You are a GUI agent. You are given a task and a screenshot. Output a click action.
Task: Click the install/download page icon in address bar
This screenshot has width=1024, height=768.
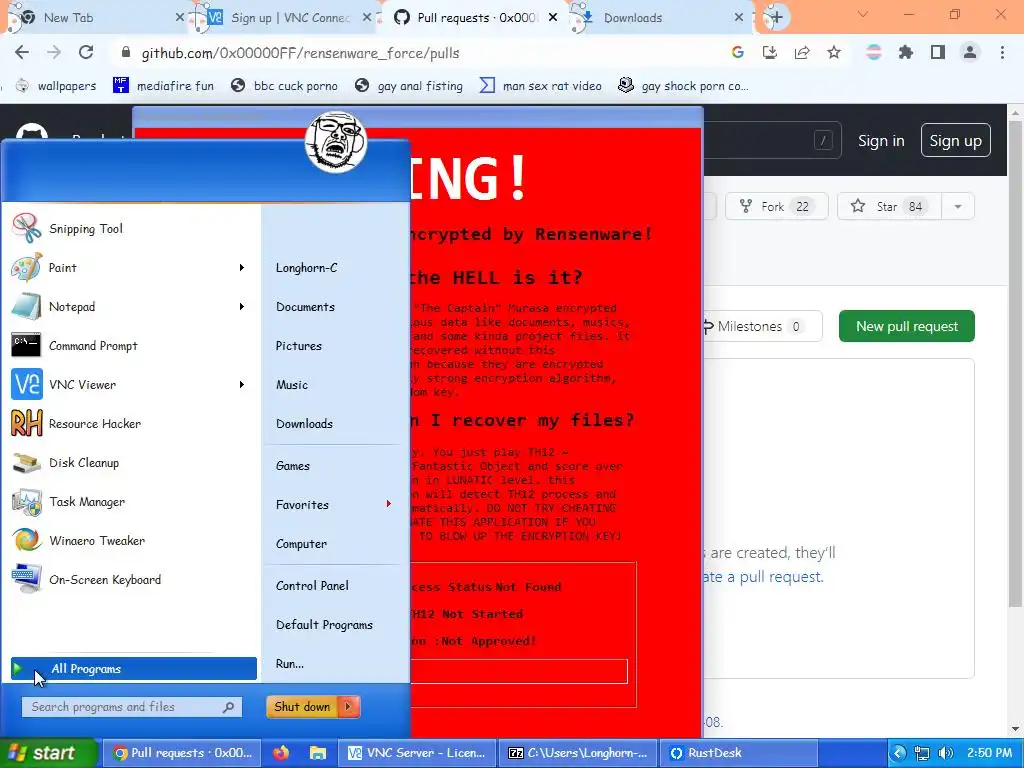[770, 52]
